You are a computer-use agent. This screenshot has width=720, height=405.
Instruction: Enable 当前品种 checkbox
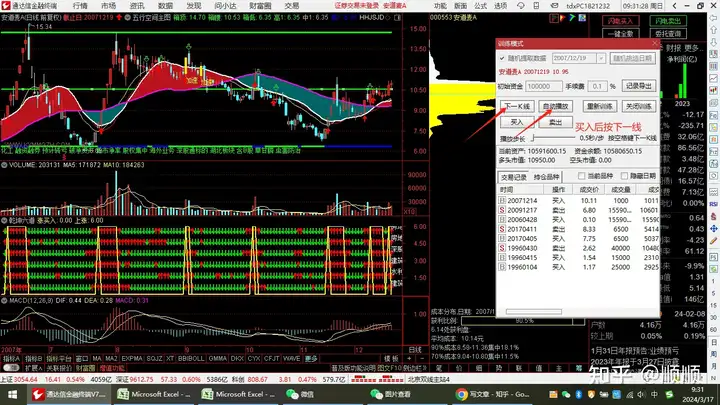581,176
